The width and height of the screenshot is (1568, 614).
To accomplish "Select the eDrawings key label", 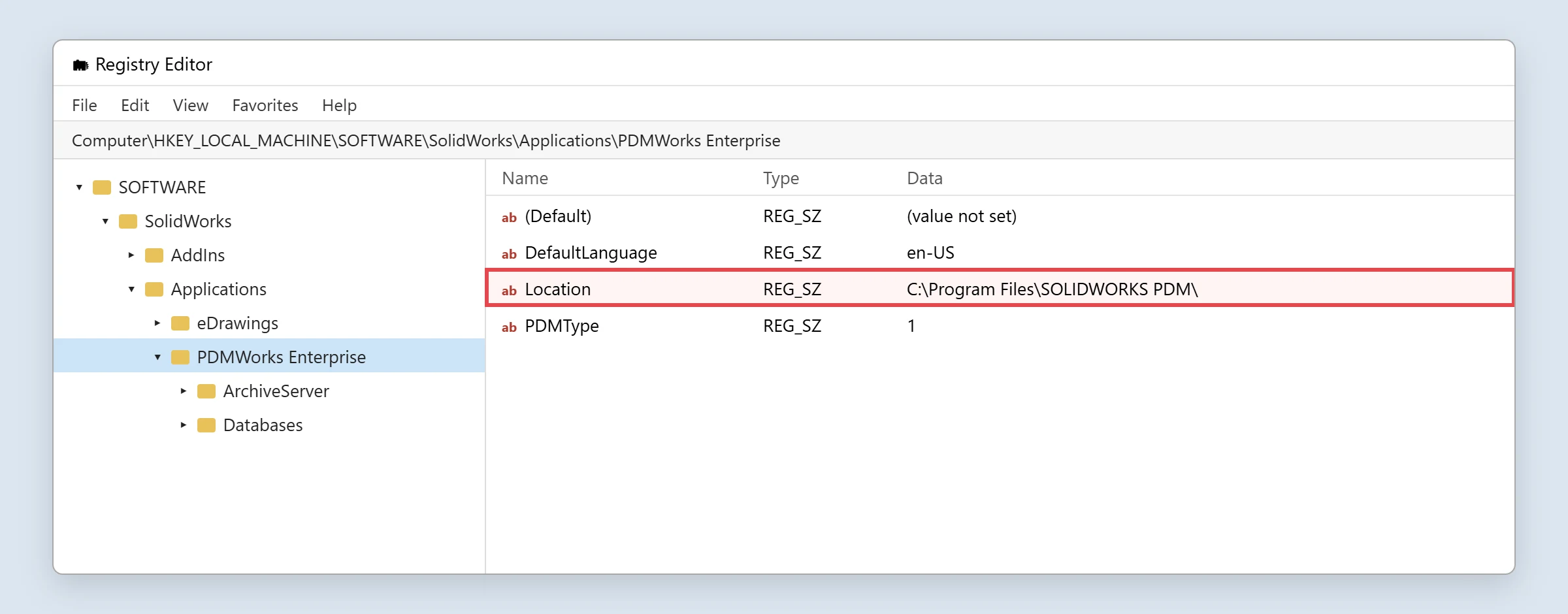I will click(x=238, y=323).
